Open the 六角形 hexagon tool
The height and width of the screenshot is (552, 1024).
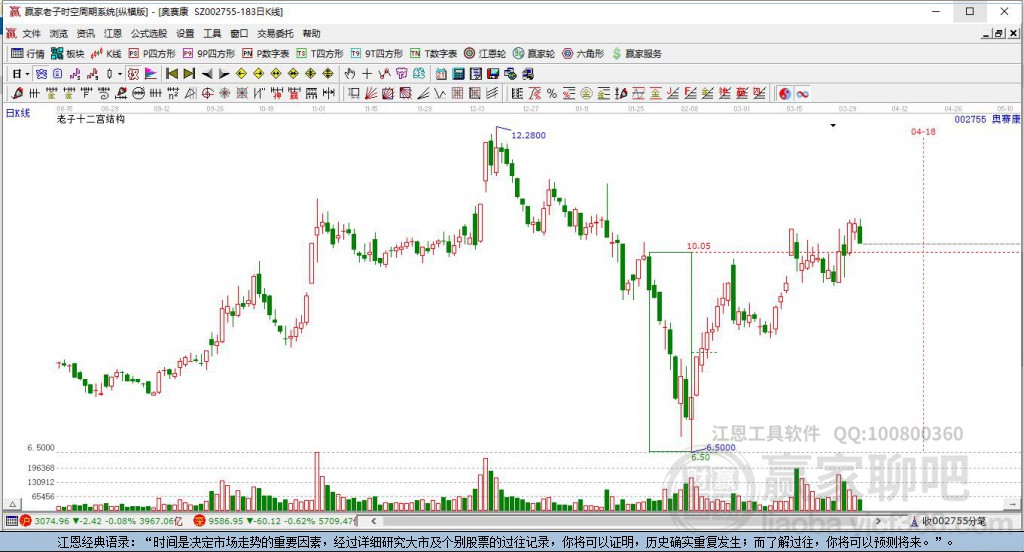coord(583,54)
